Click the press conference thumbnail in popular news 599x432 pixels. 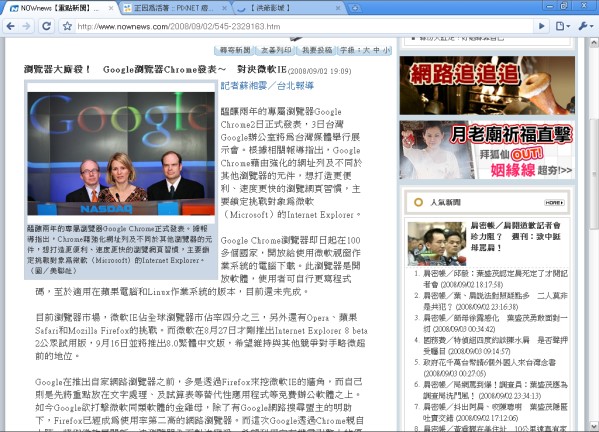click(437, 244)
